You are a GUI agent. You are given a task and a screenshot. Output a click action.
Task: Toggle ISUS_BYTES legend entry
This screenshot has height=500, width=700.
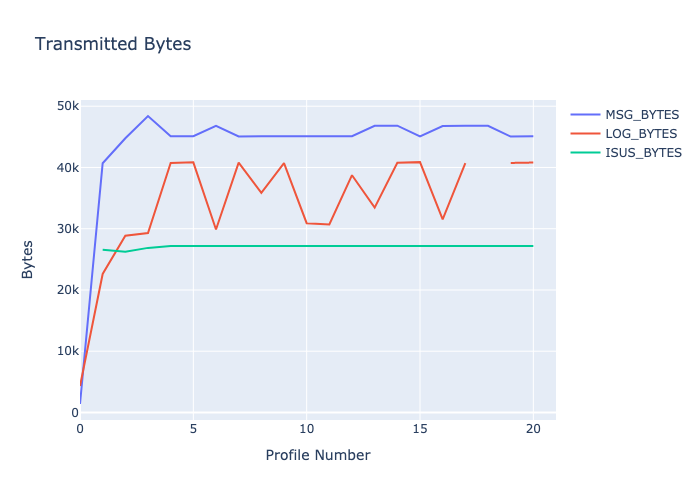pos(643,153)
